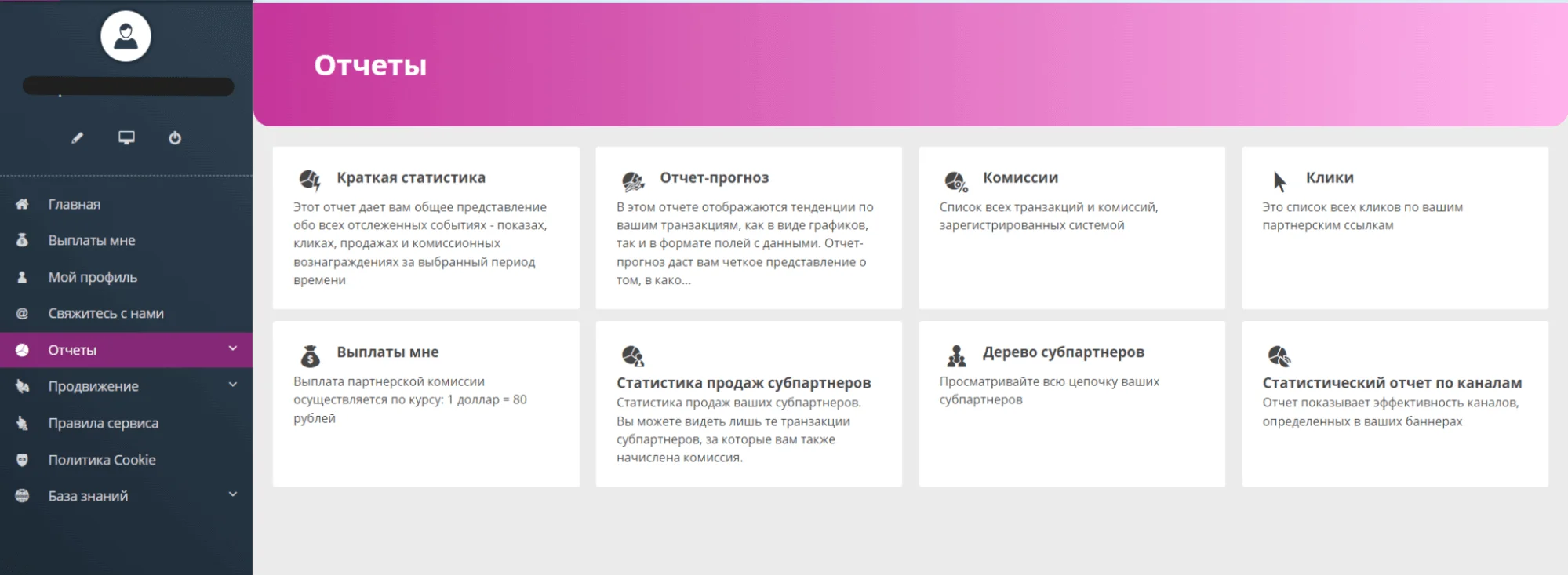Click the shield icon beside Политика Cookie

(22, 460)
